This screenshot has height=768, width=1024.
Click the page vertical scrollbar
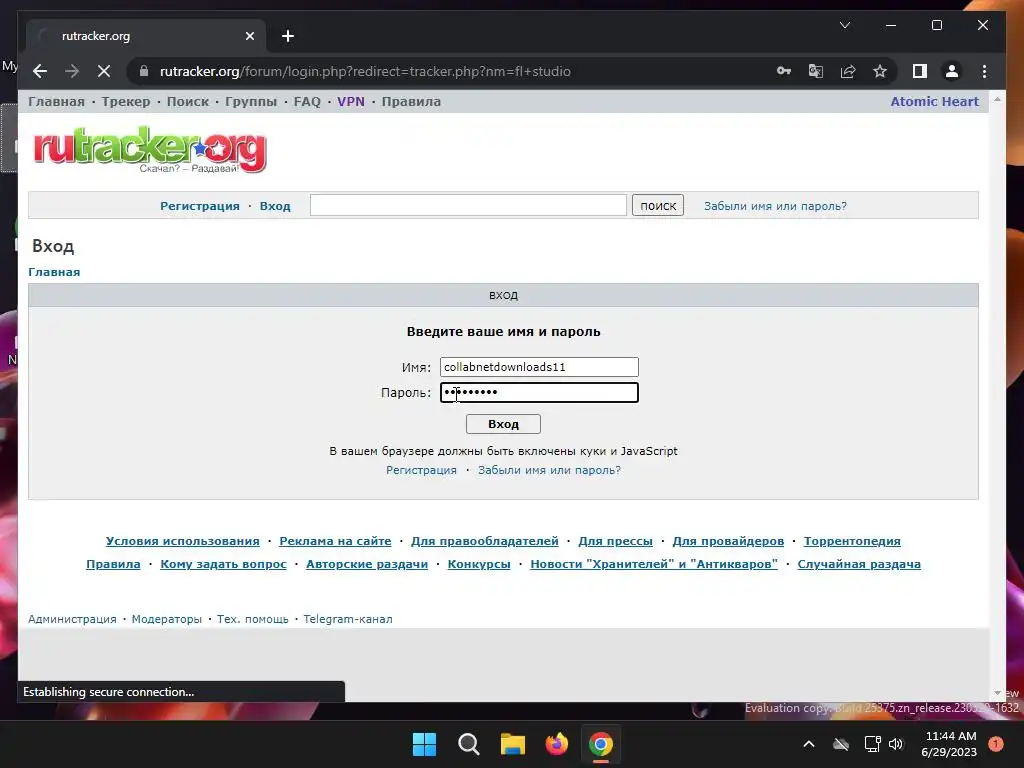pos(997,396)
